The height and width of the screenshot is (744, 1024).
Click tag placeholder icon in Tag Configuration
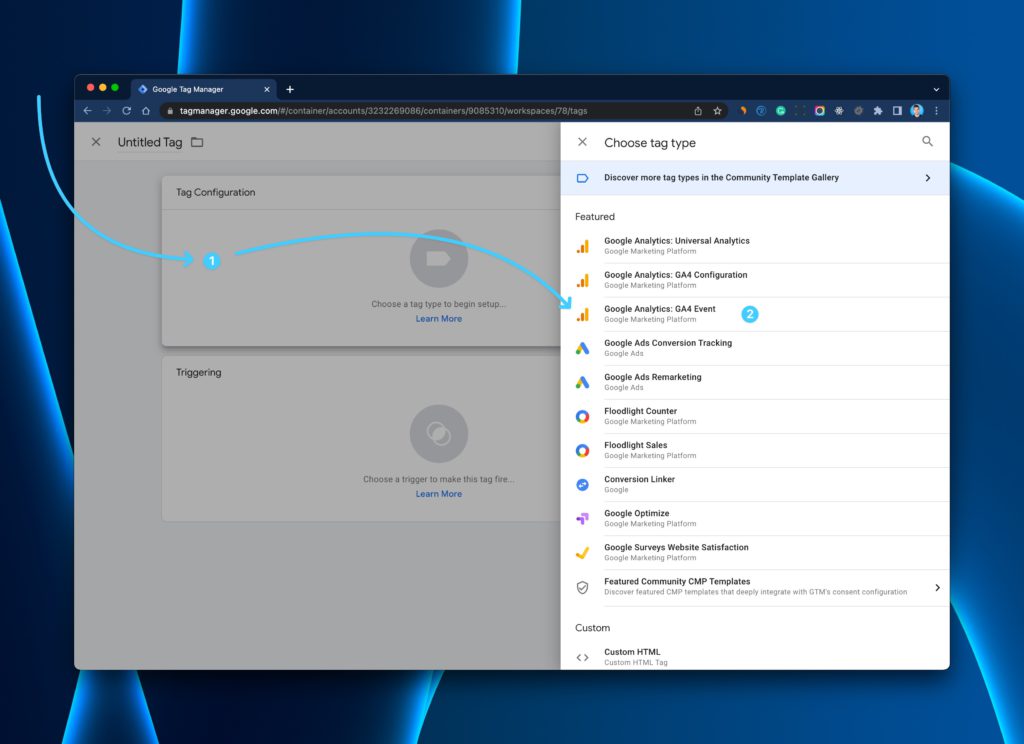[x=439, y=259]
